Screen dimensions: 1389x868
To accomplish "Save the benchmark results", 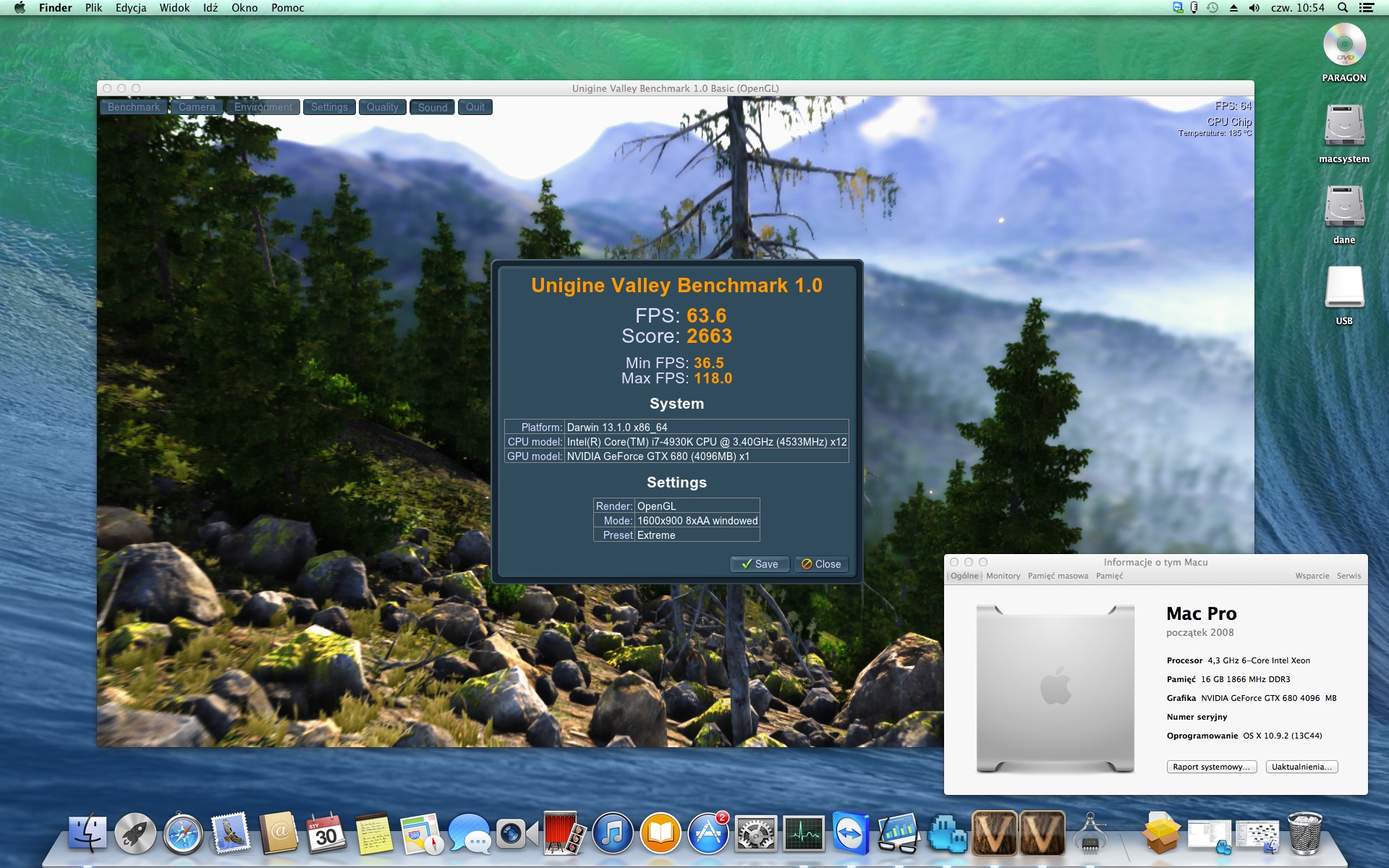I will [760, 564].
